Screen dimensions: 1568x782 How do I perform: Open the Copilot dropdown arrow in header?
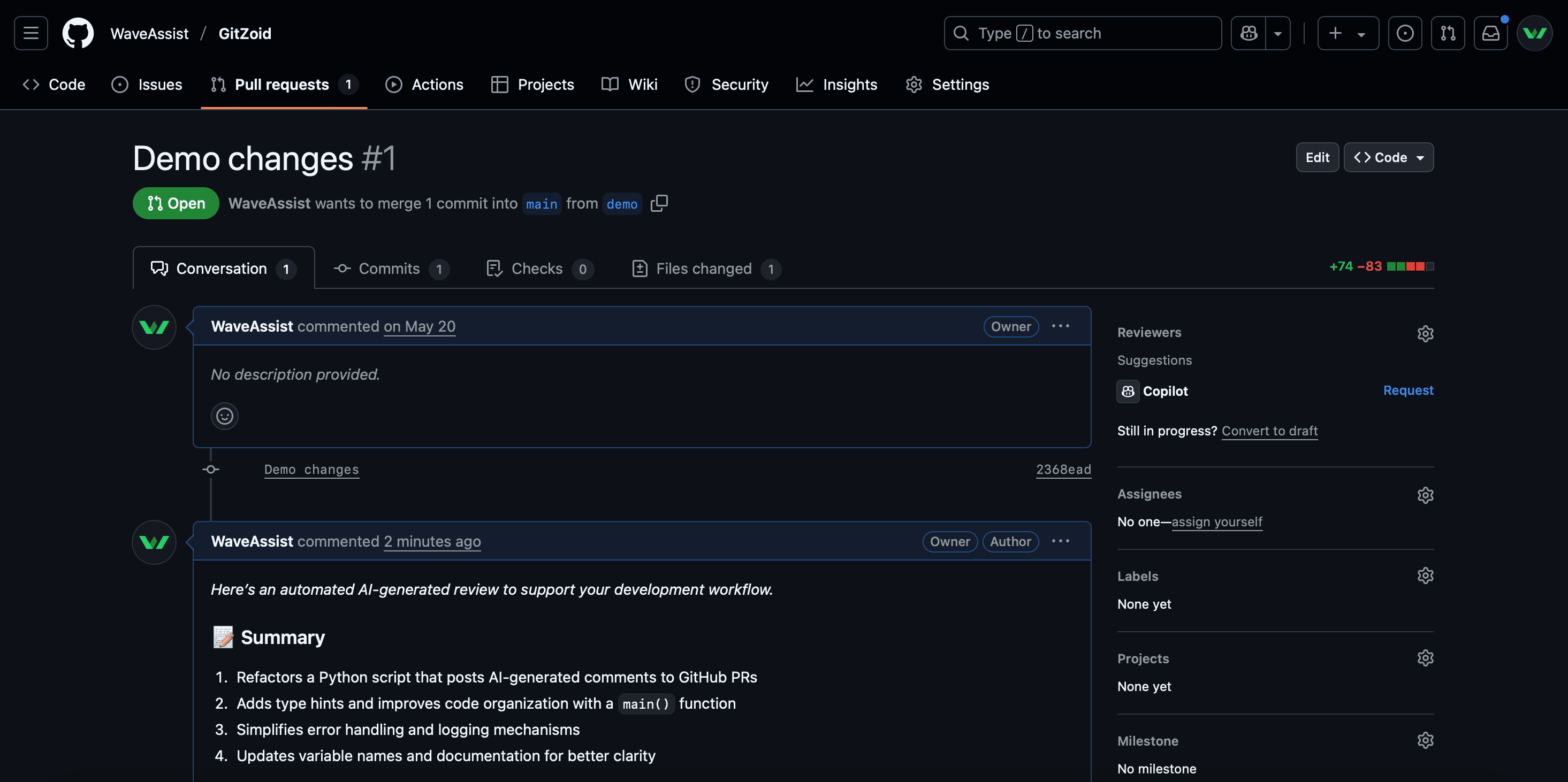click(1277, 33)
